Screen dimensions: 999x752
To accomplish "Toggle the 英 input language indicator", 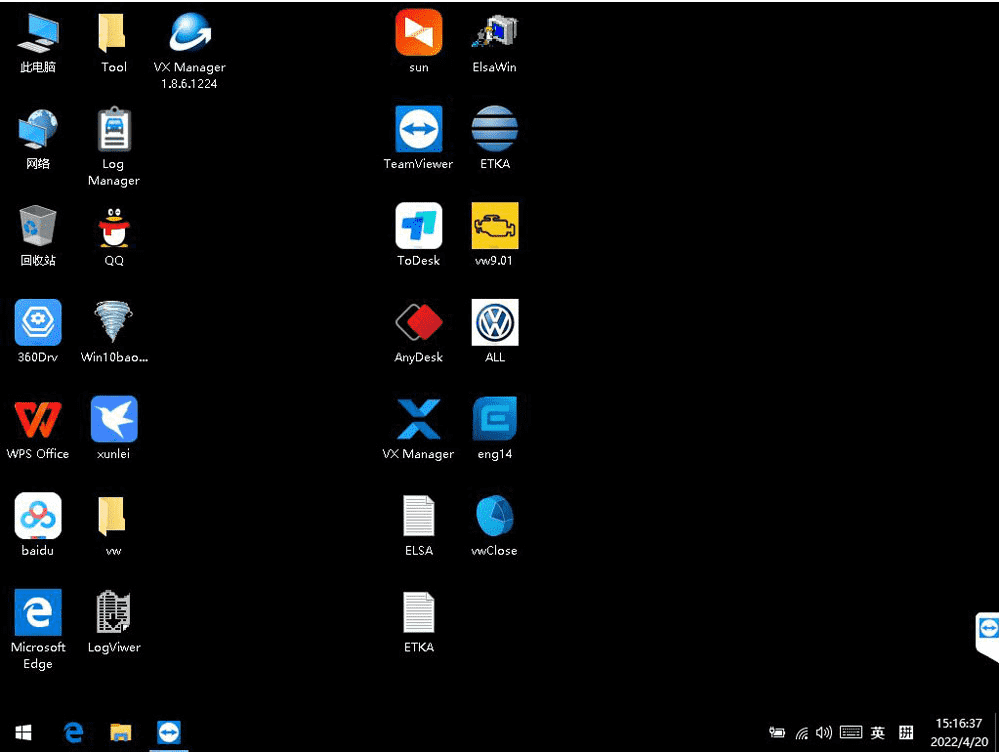I will point(877,733).
